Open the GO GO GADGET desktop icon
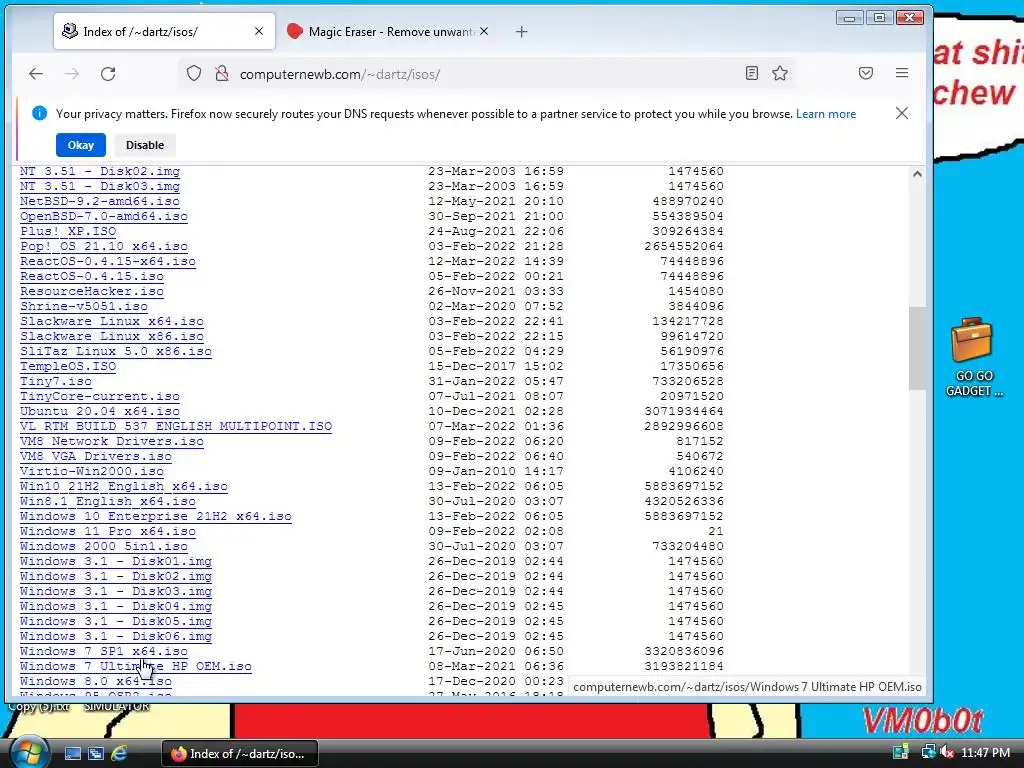The image size is (1024, 768). [973, 357]
